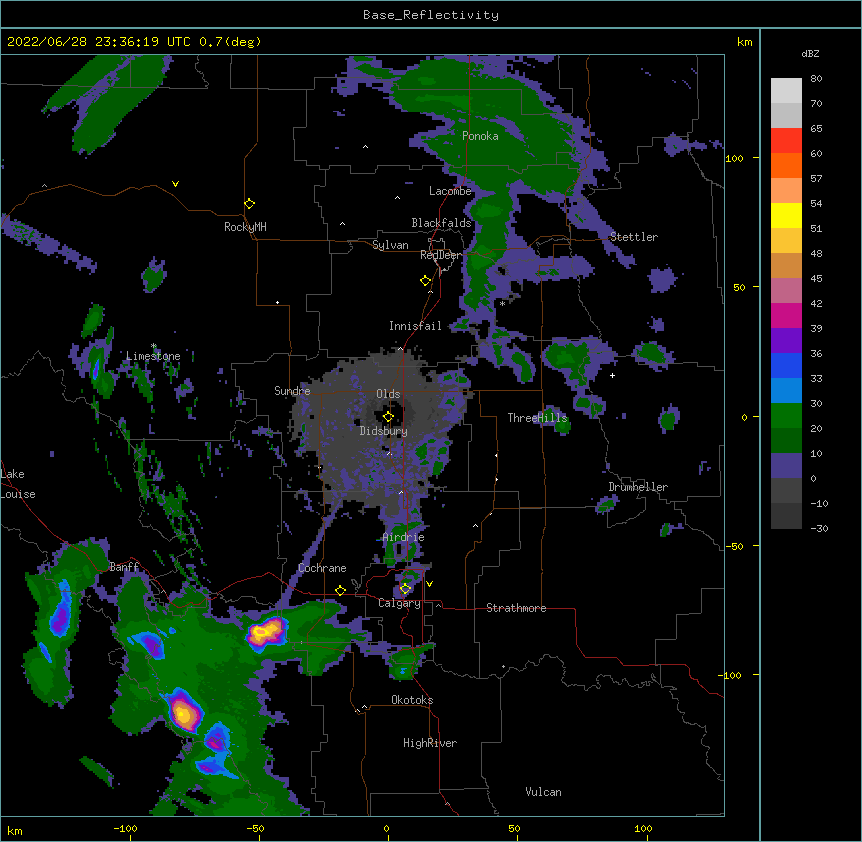Click the Ponoka city label
The width and height of the screenshot is (862, 842).
coord(480,136)
